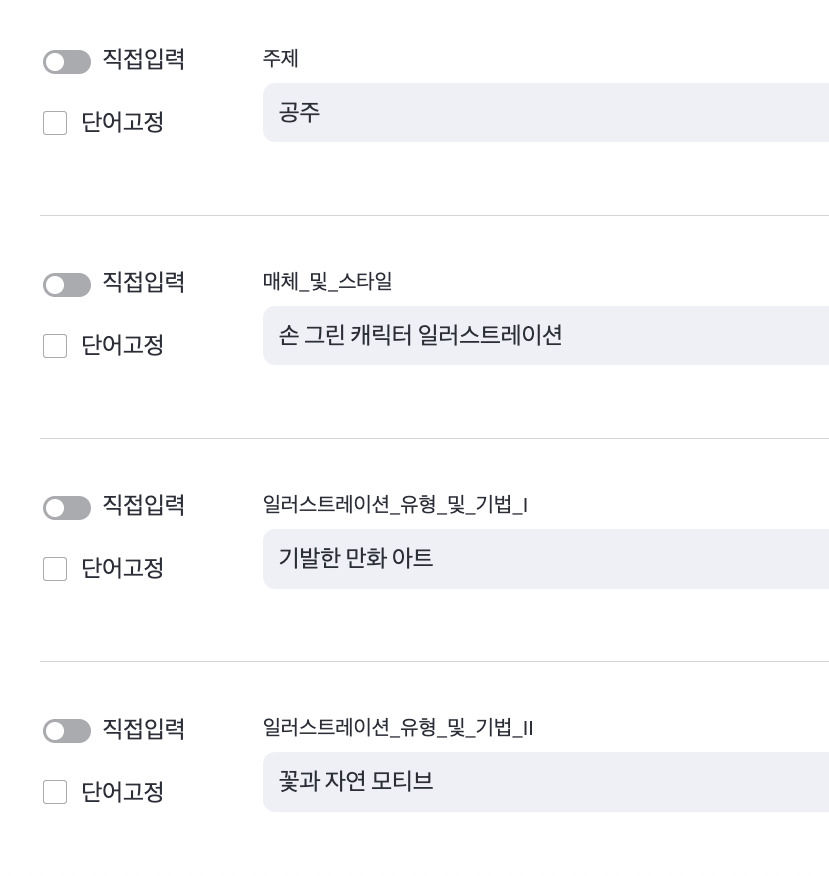Click the 주제 field containing 공주

point(545,112)
